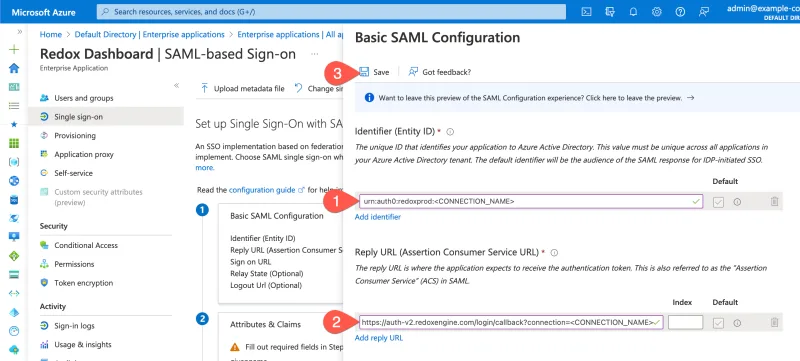This screenshot has height=361, width=800.
Task: Open Usage & insights
Action: 83,345
